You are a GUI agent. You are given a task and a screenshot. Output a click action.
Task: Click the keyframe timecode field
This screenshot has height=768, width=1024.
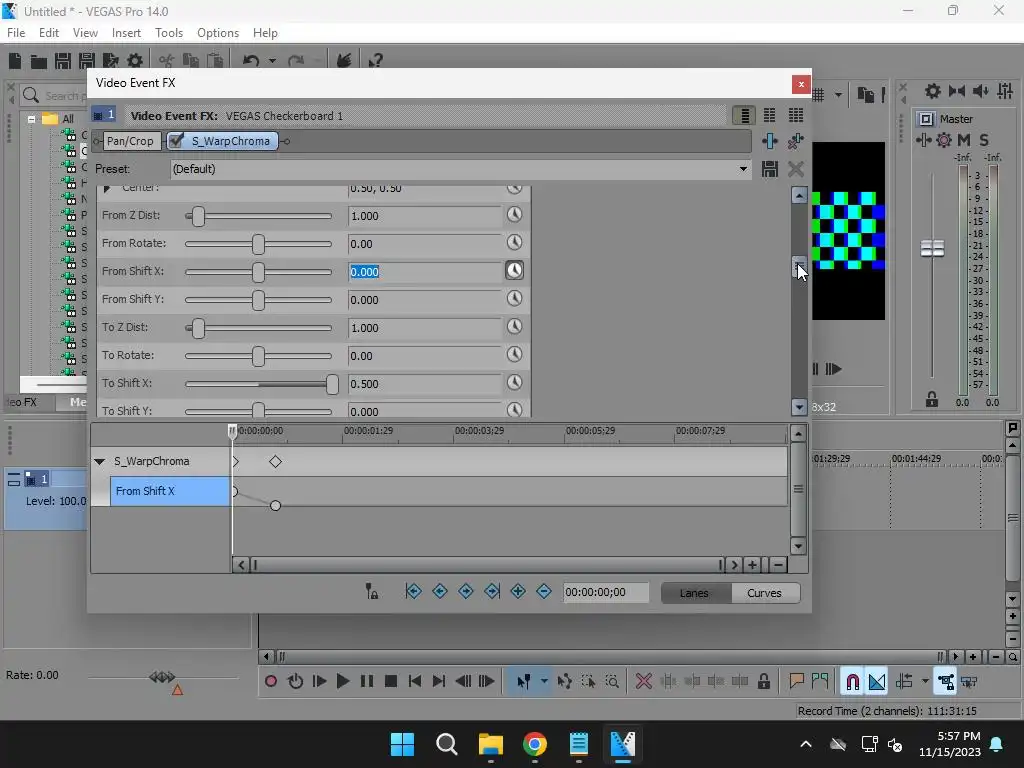tap(606, 592)
